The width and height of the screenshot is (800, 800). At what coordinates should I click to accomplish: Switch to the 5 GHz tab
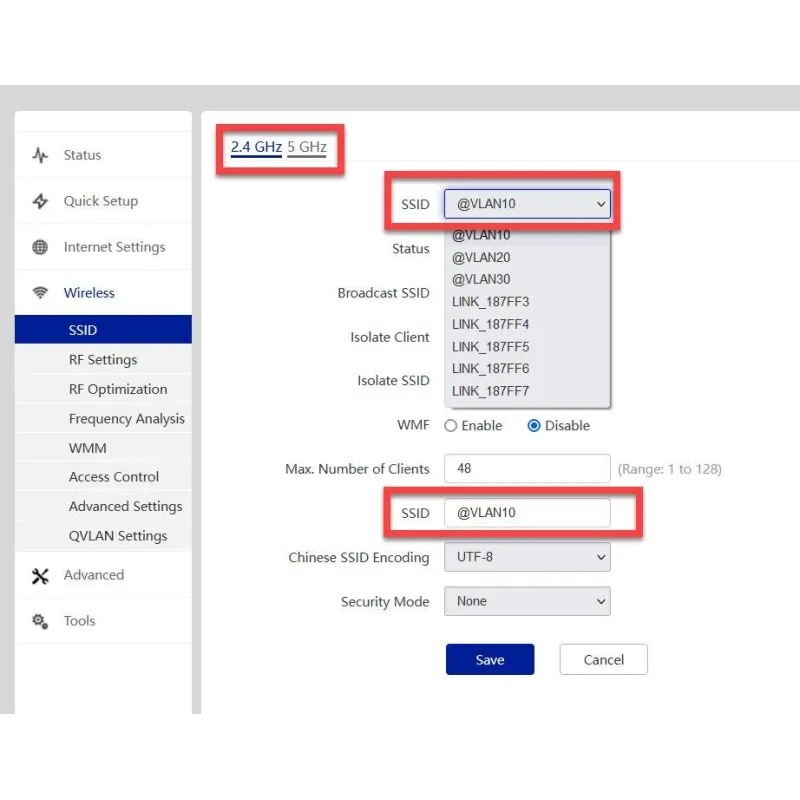pyautogui.click(x=307, y=147)
